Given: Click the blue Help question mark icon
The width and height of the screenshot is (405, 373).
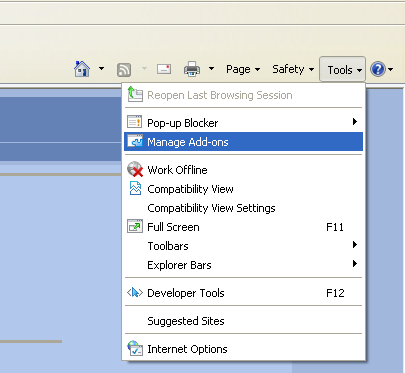Looking at the screenshot, I should [x=378, y=69].
